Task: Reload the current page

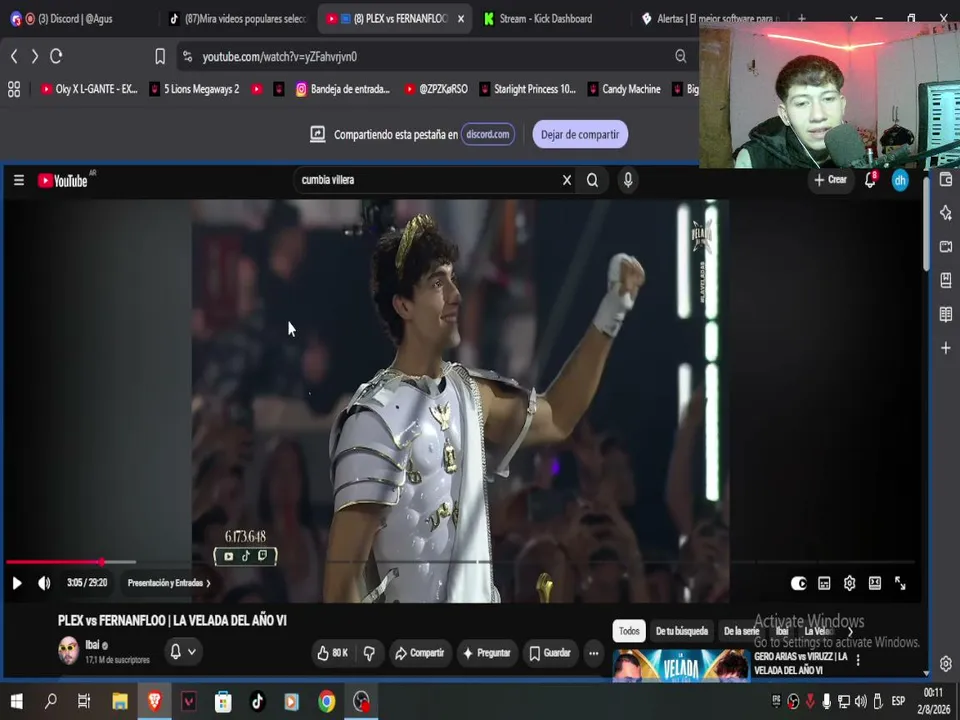Action: 56,57
